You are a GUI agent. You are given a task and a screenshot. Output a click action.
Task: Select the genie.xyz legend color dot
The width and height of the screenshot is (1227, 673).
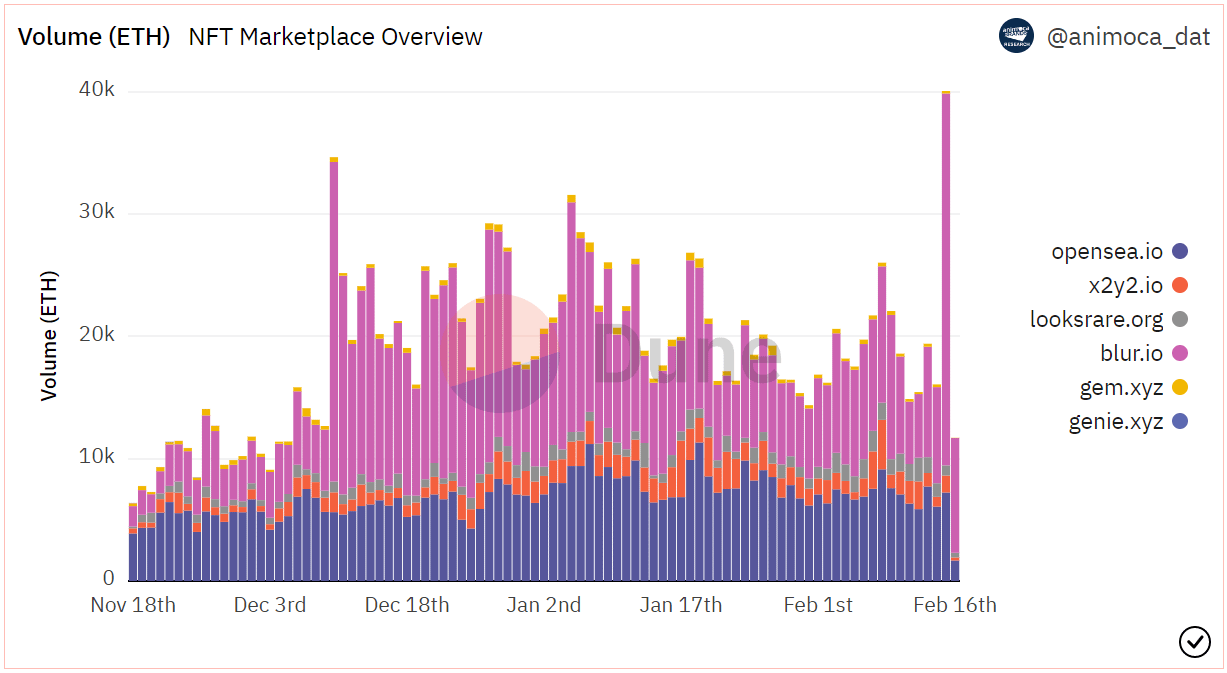(x=1181, y=421)
